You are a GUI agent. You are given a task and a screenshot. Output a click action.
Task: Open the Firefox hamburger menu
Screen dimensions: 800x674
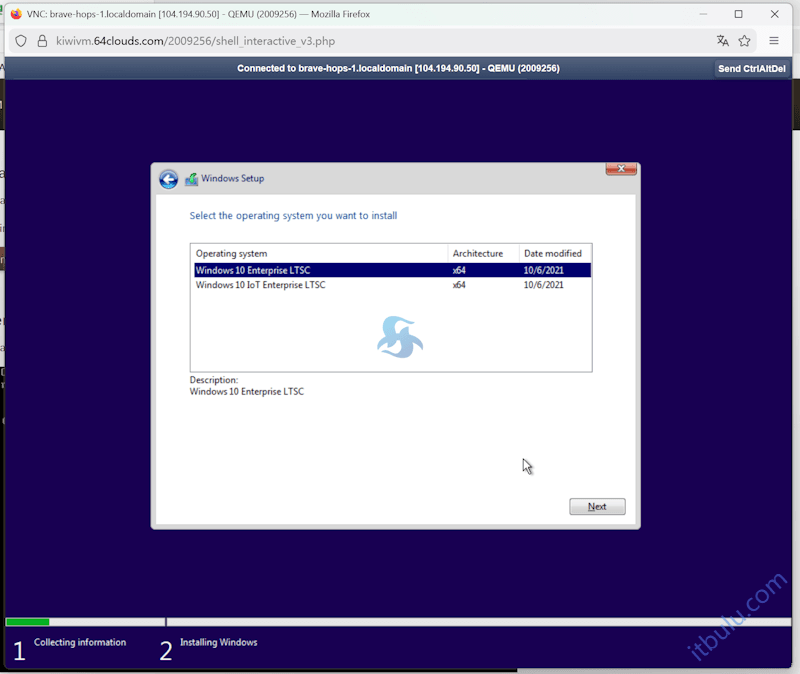(773, 41)
